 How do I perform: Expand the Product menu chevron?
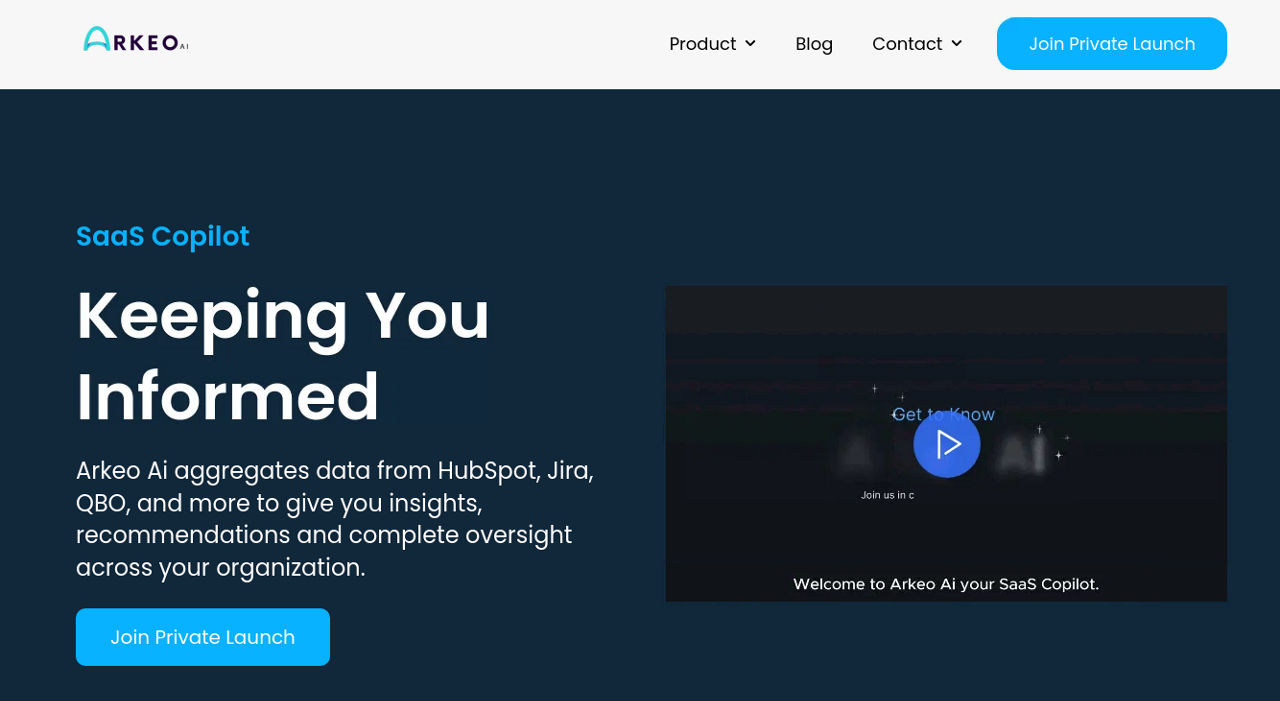(x=750, y=44)
